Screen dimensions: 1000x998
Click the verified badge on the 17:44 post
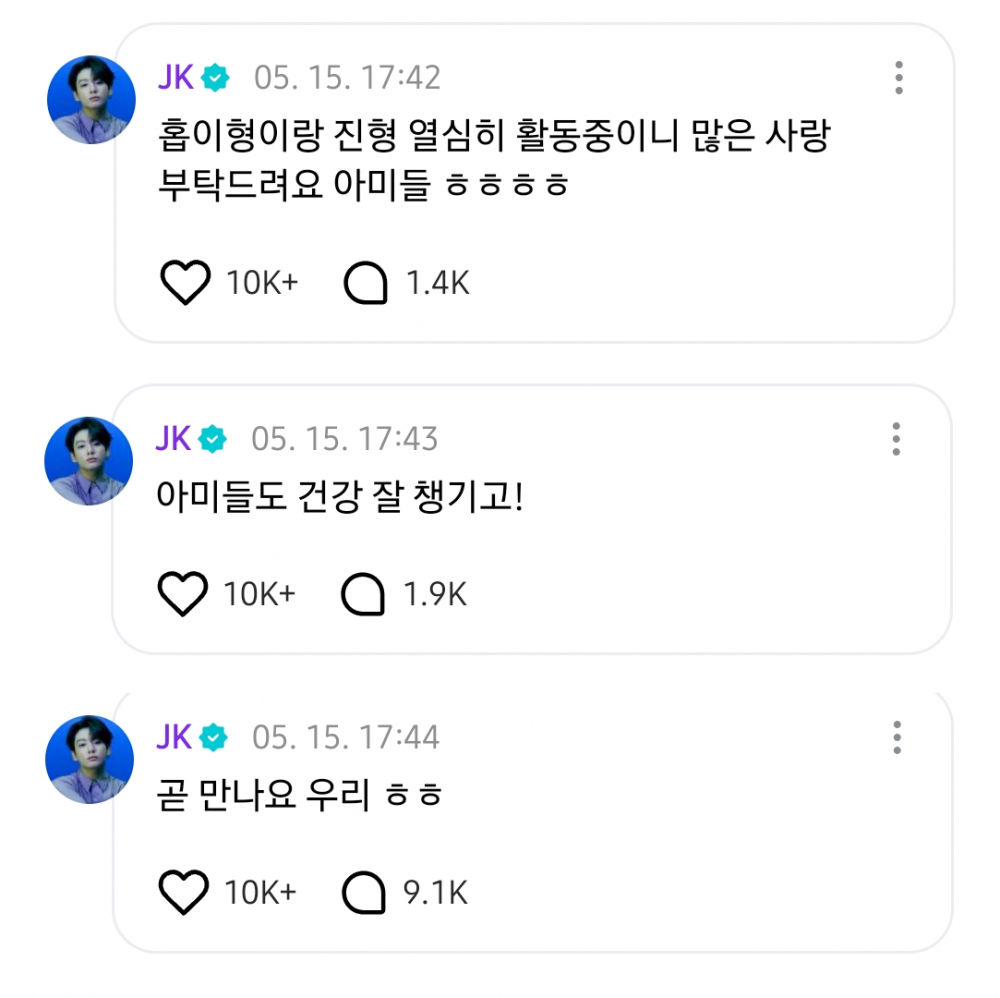click(x=214, y=738)
